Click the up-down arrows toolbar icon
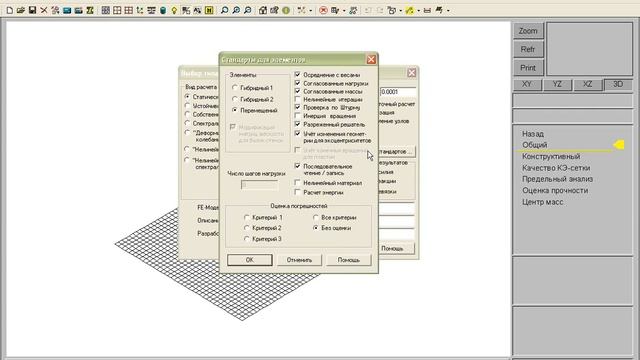The image size is (640, 360). tap(140, 10)
